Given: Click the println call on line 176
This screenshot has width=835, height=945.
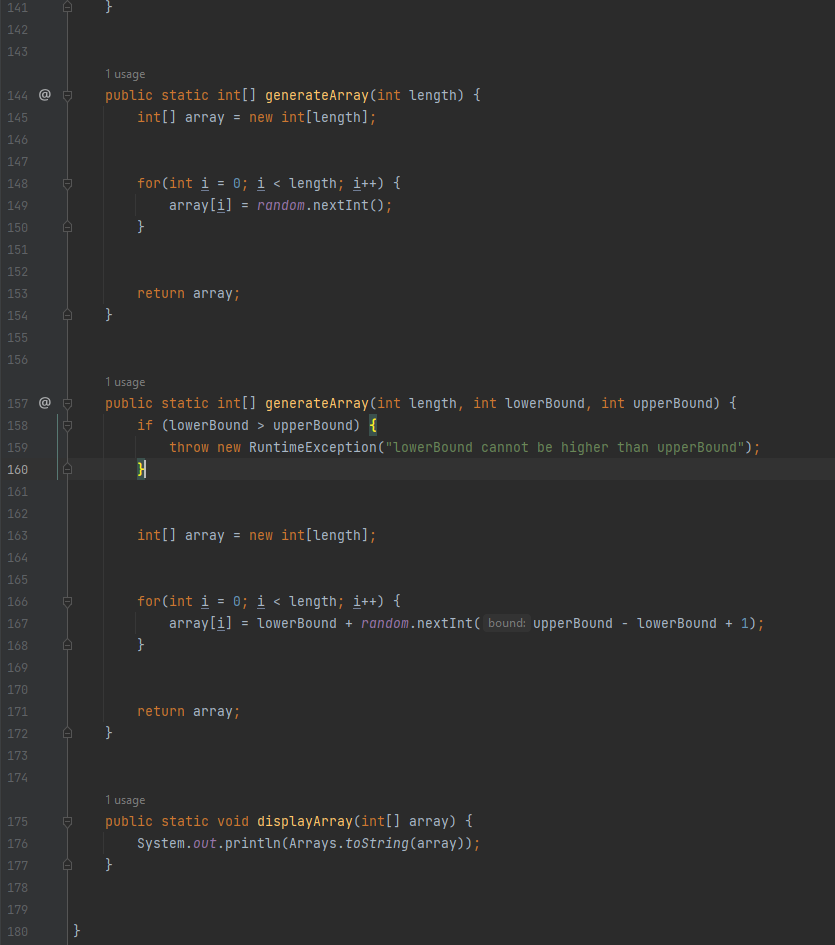Looking at the screenshot, I should coord(253,843).
